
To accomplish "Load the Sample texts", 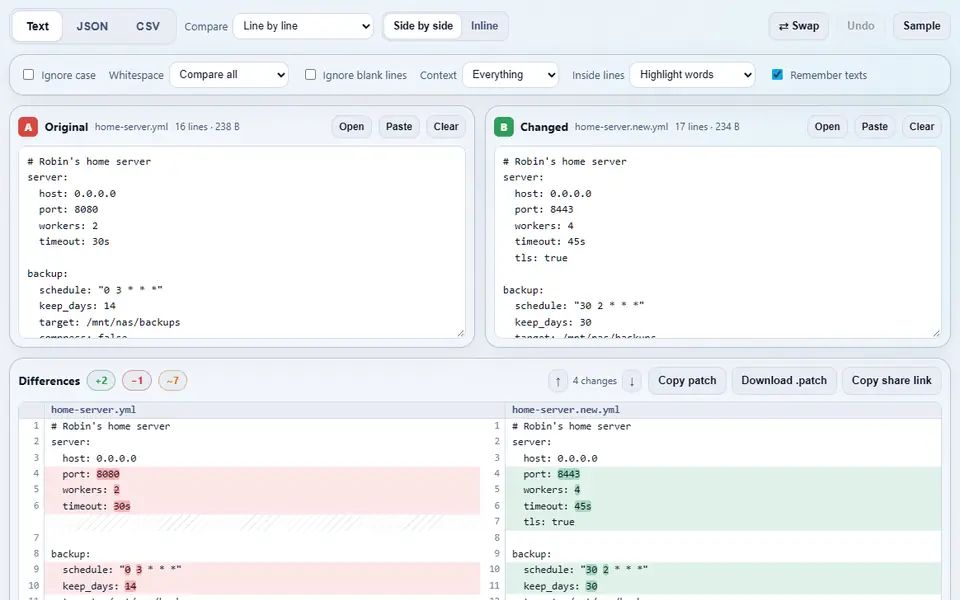I will coord(921,26).
